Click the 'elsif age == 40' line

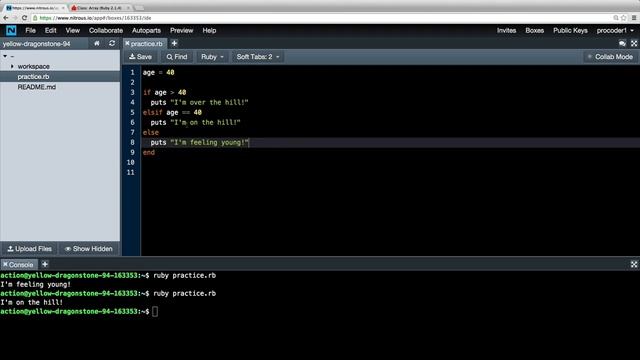click(x=172, y=112)
